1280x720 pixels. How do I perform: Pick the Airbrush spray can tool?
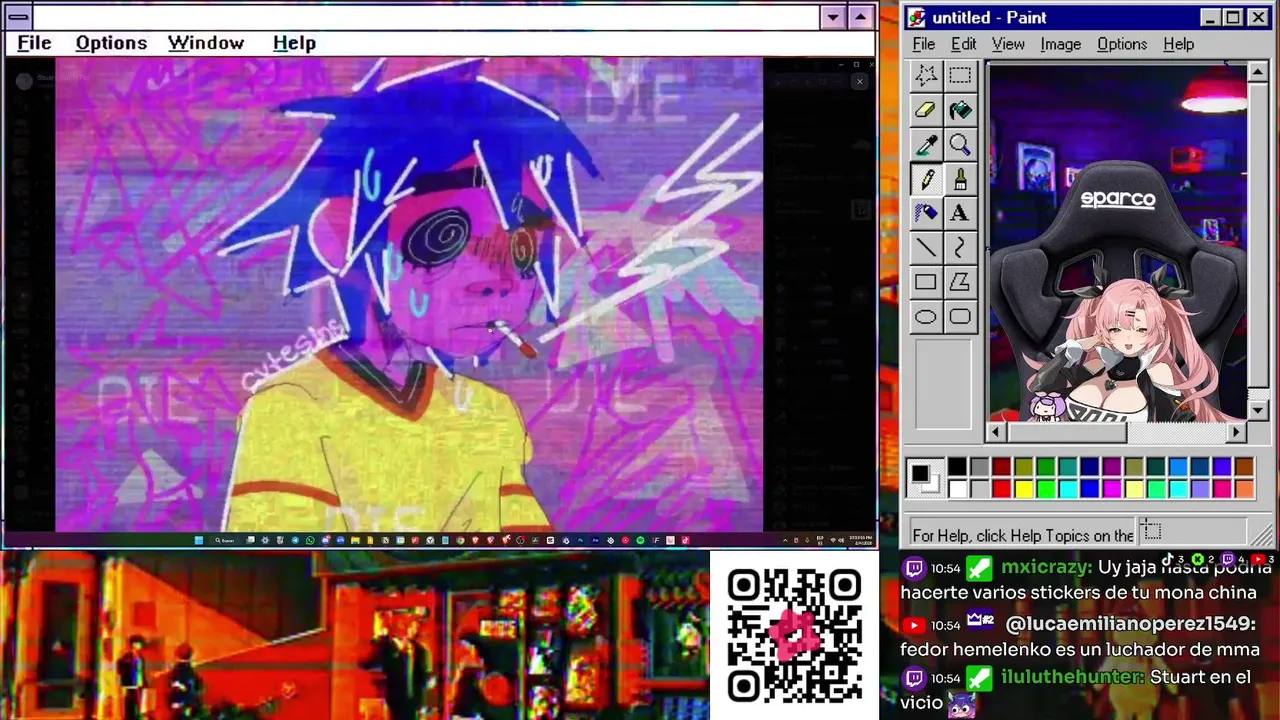click(x=926, y=213)
